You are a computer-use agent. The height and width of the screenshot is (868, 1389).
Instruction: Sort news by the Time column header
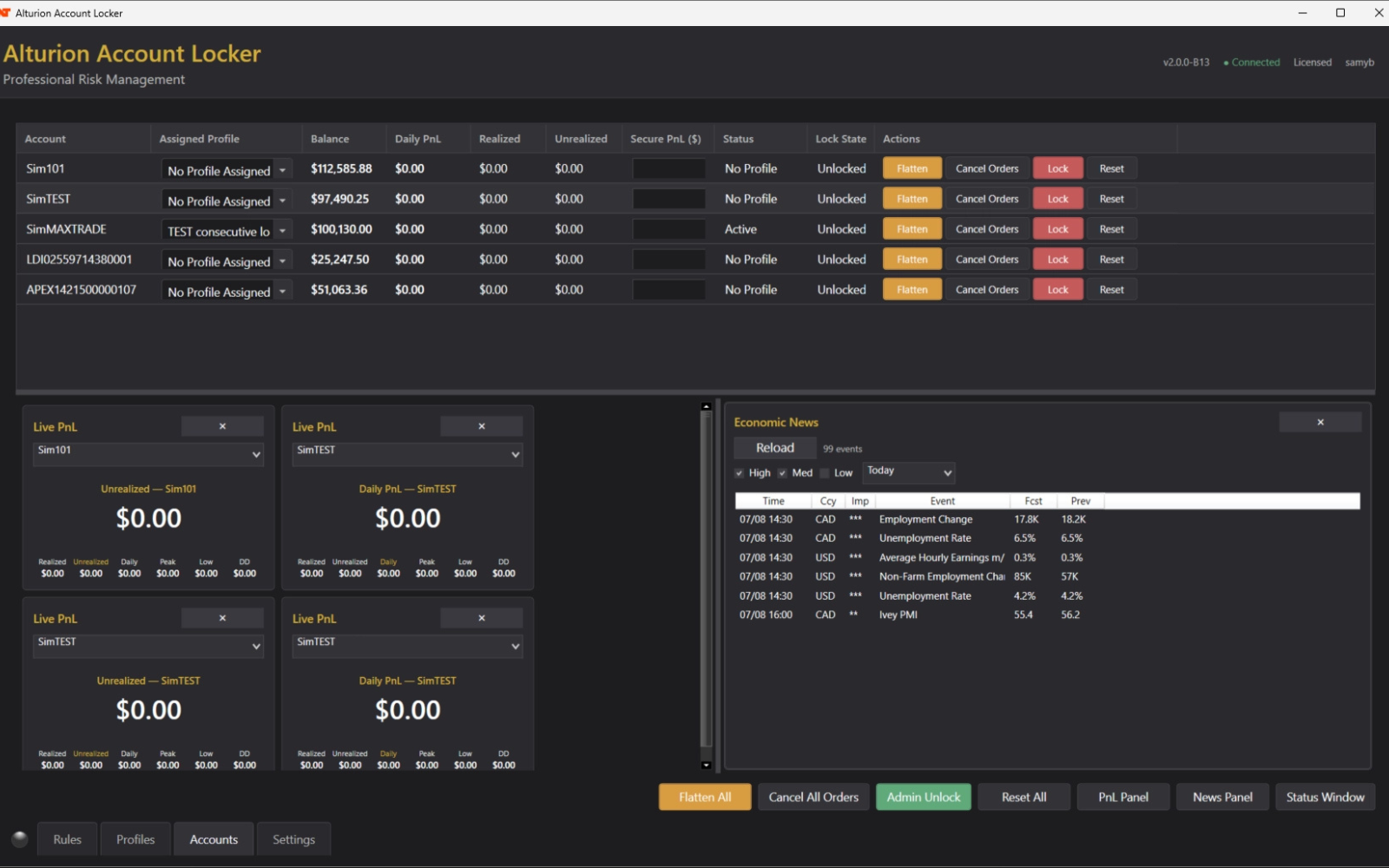point(773,501)
